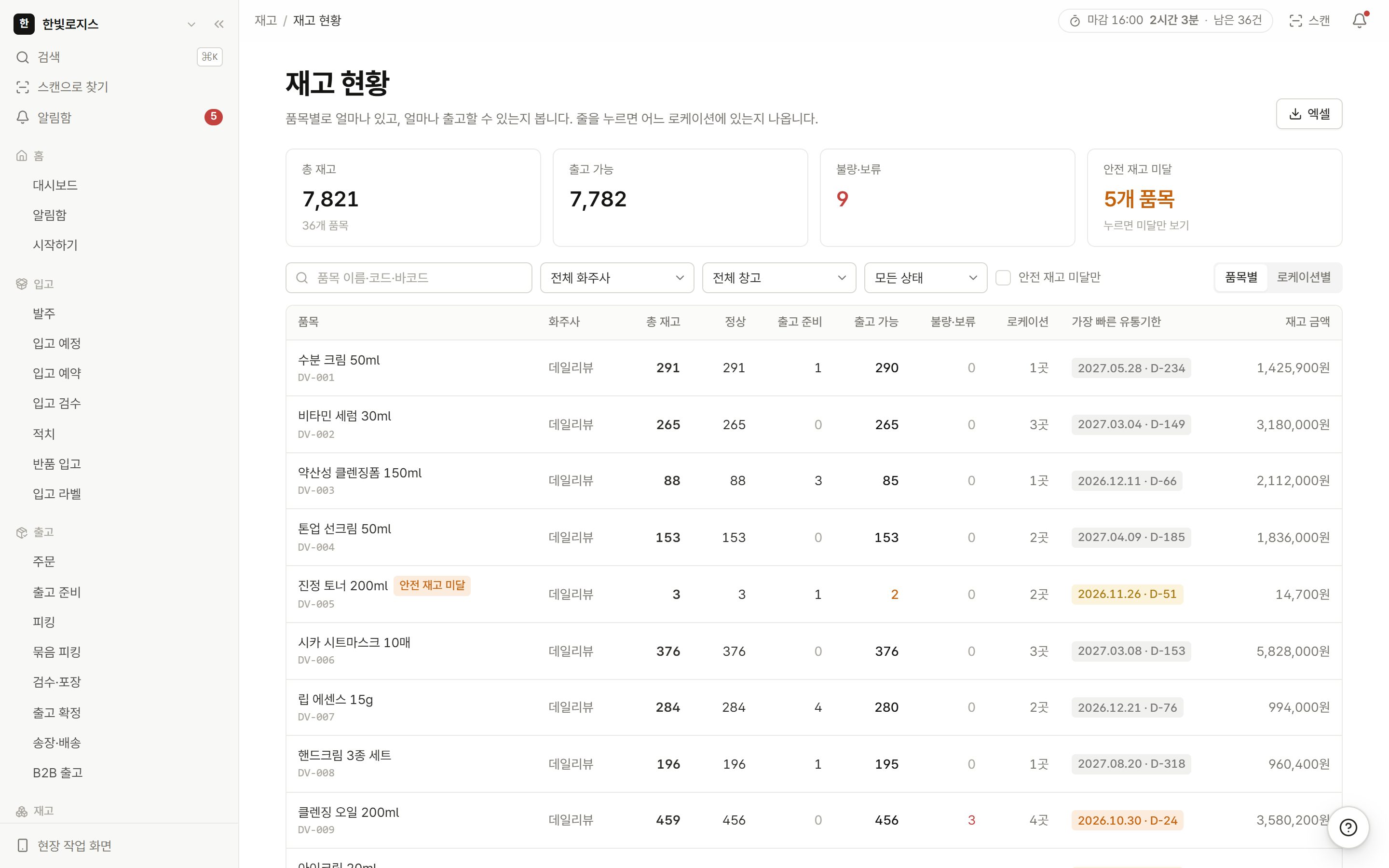Viewport: 1389px width, 868px height.
Task: Open 송장·배송 in the sidebar
Action: pos(57,742)
